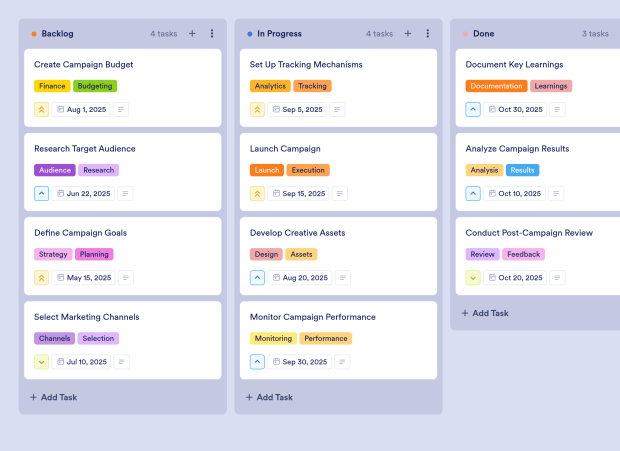Screen dimensions: 620x451
Task: Open description icon on Conduct Post-Campaign Review card
Action: tap(558, 278)
